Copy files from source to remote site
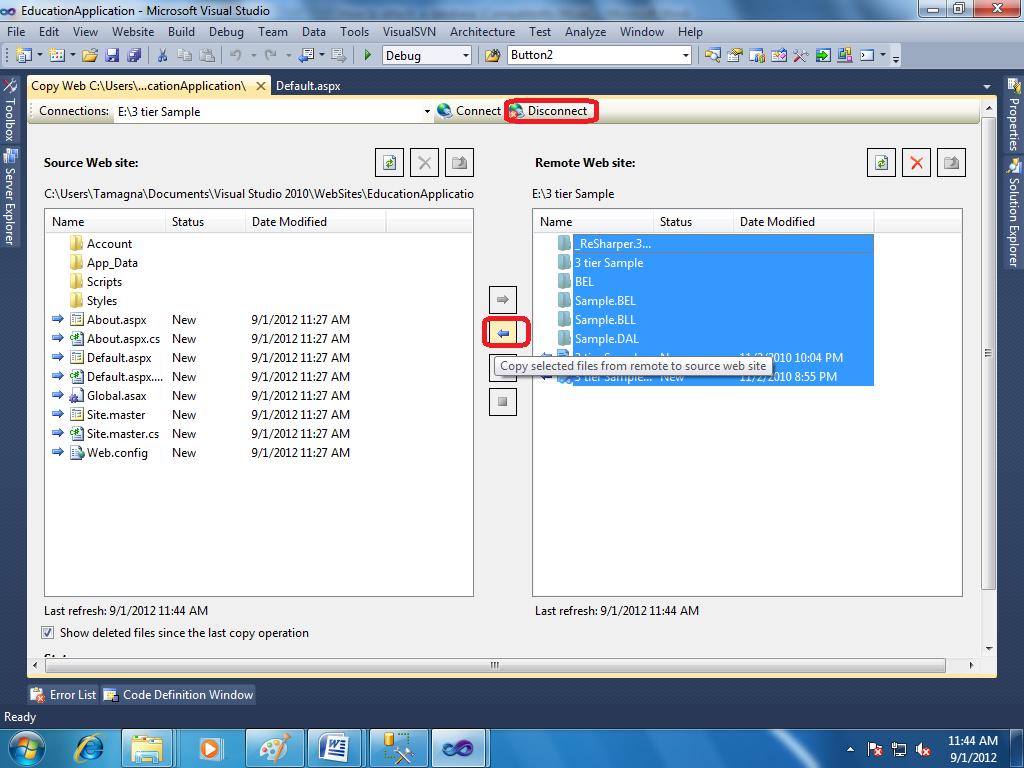This screenshot has width=1024, height=768. (503, 298)
